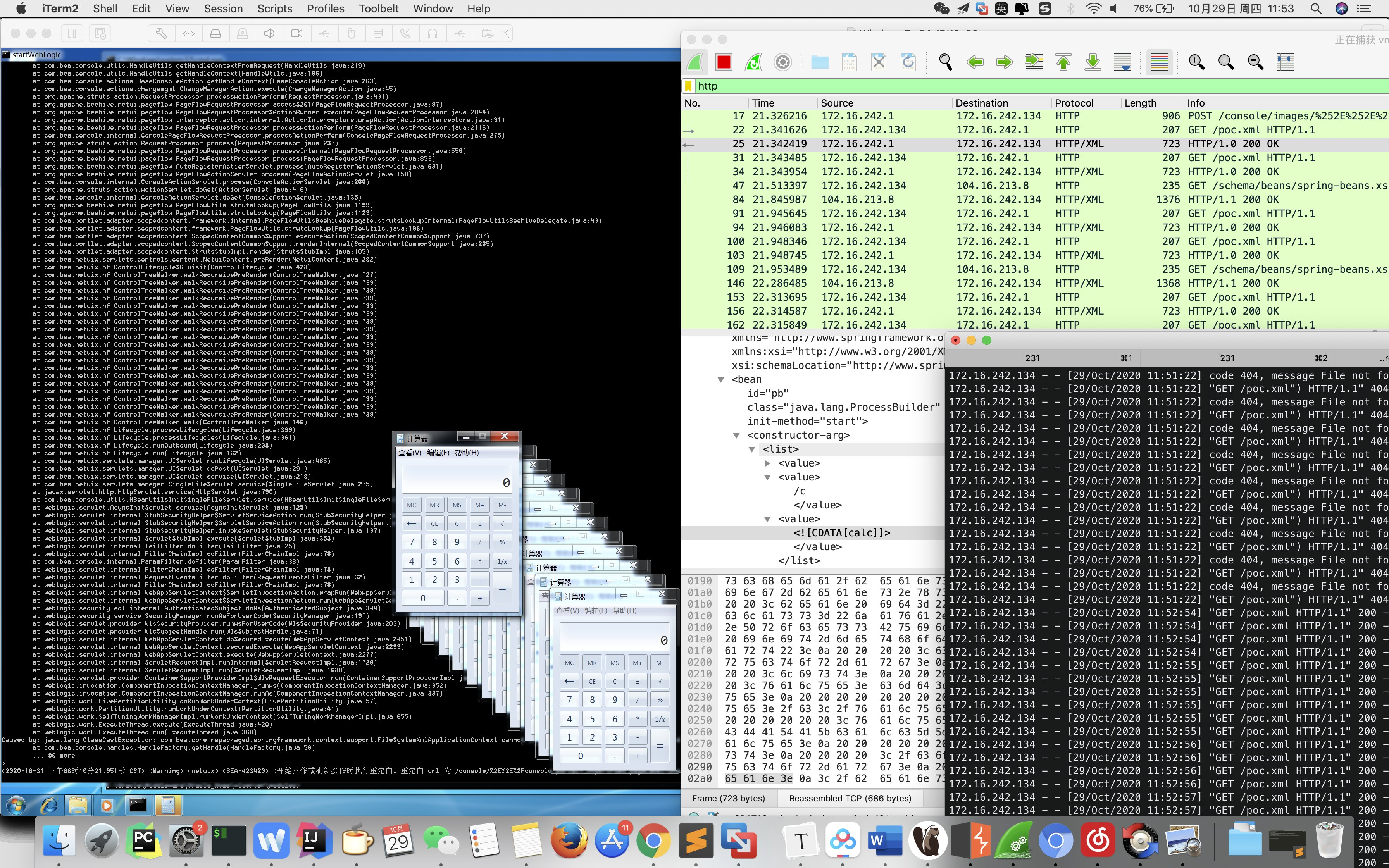Stop the Wireshark capture with red square
Image resolution: width=1389 pixels, height=868 pixels.
point(724,62)
